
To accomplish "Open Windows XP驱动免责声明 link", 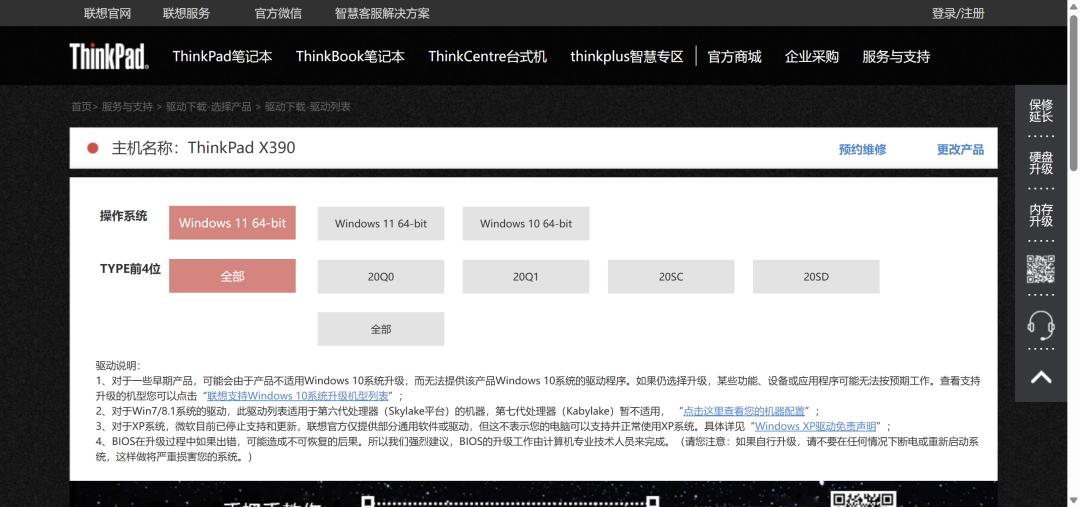I will (816, 426).
